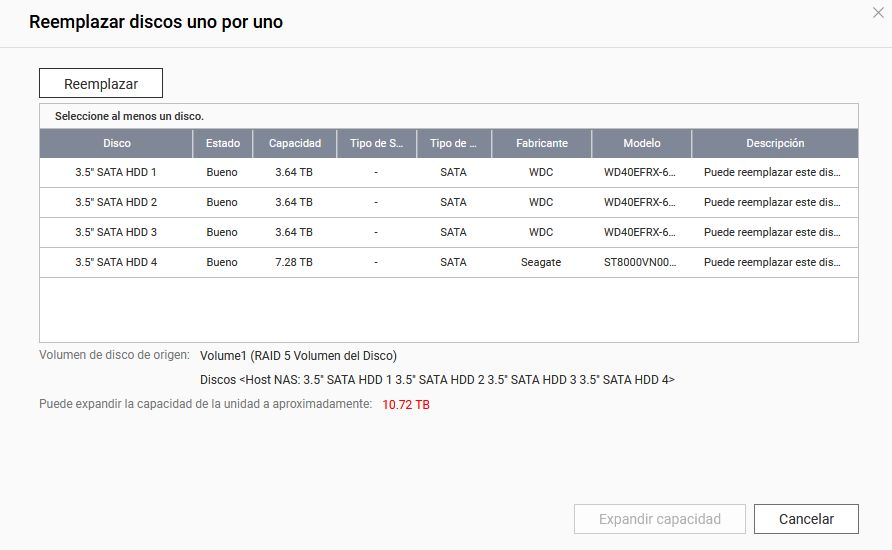Choose the 3.5" SATA HDD 3 disk name
The height and width of the screenshot is (550, 892).
pyautogui.click(x=116, y=233)
